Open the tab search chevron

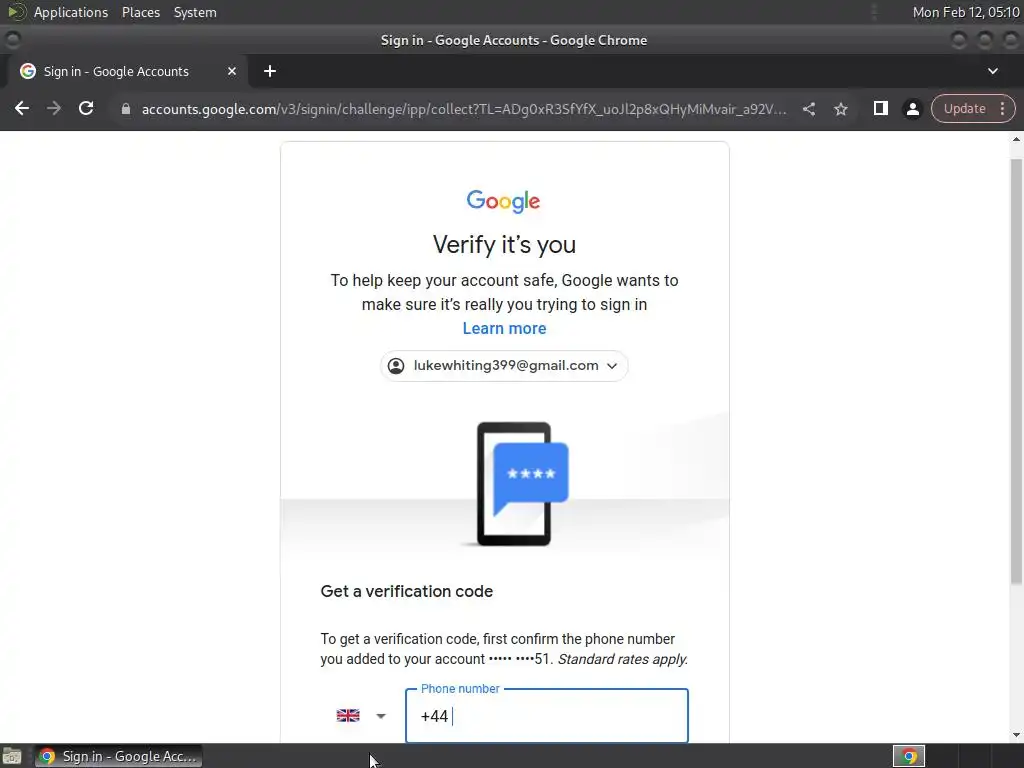[x=993, y=71]
